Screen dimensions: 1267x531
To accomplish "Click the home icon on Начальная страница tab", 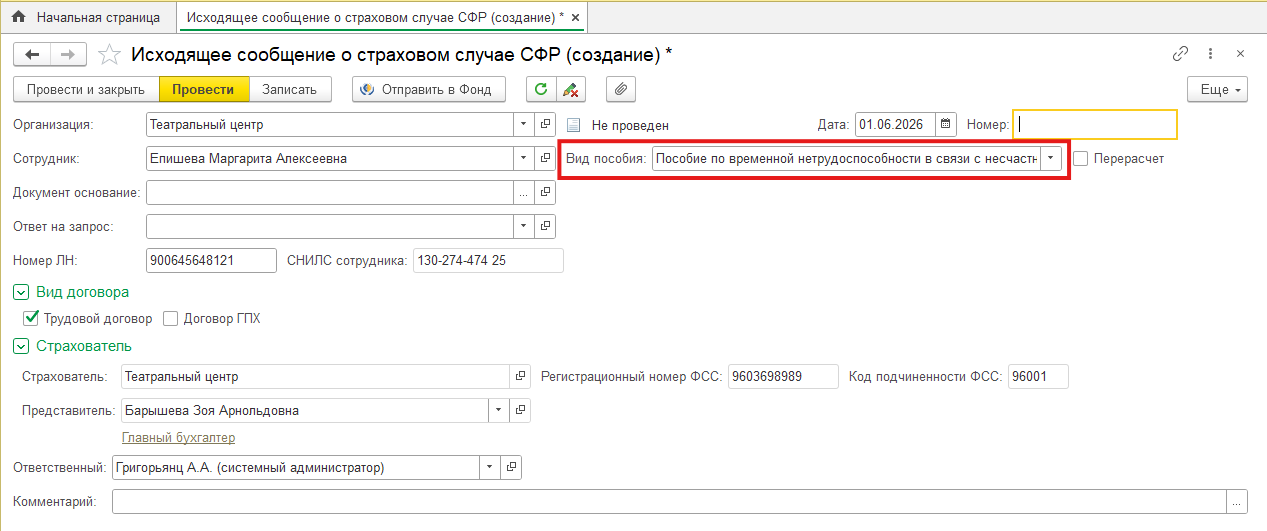I will 18,17.
